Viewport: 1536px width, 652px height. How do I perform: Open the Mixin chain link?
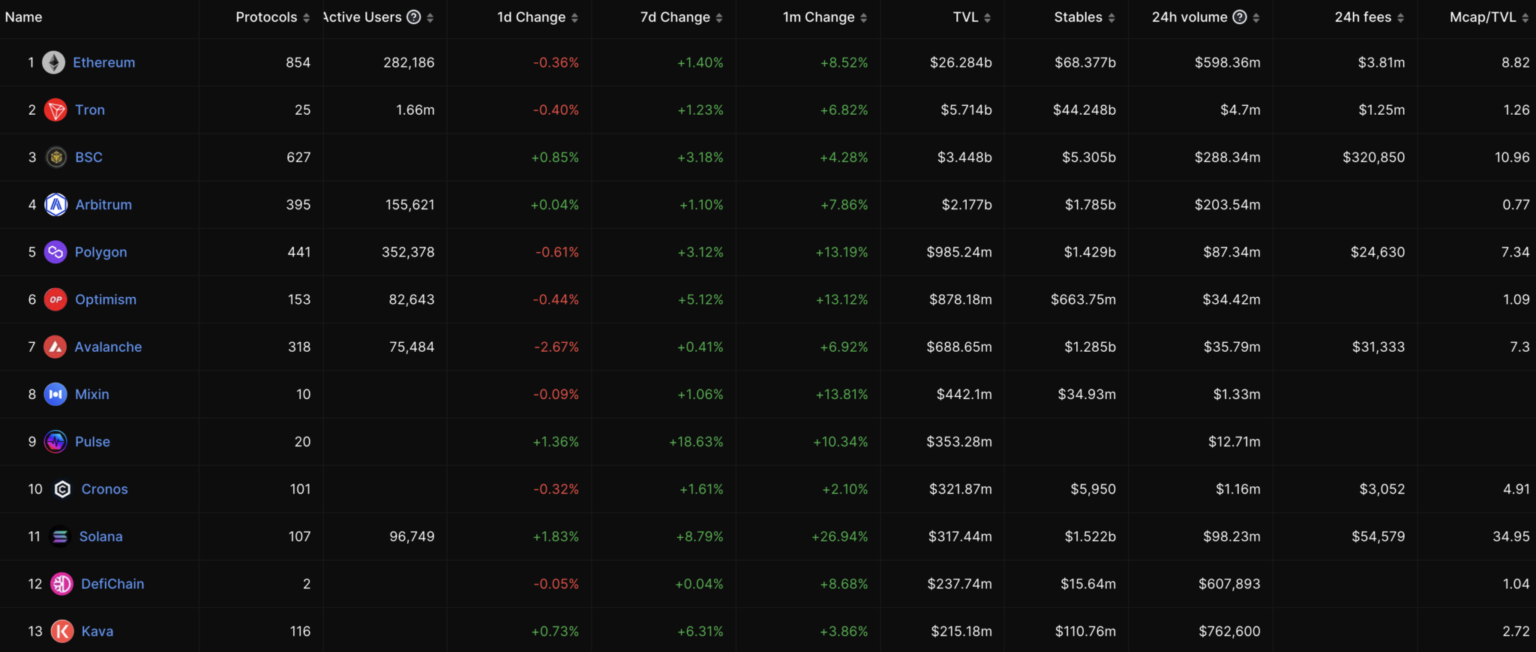coord(92,394)
